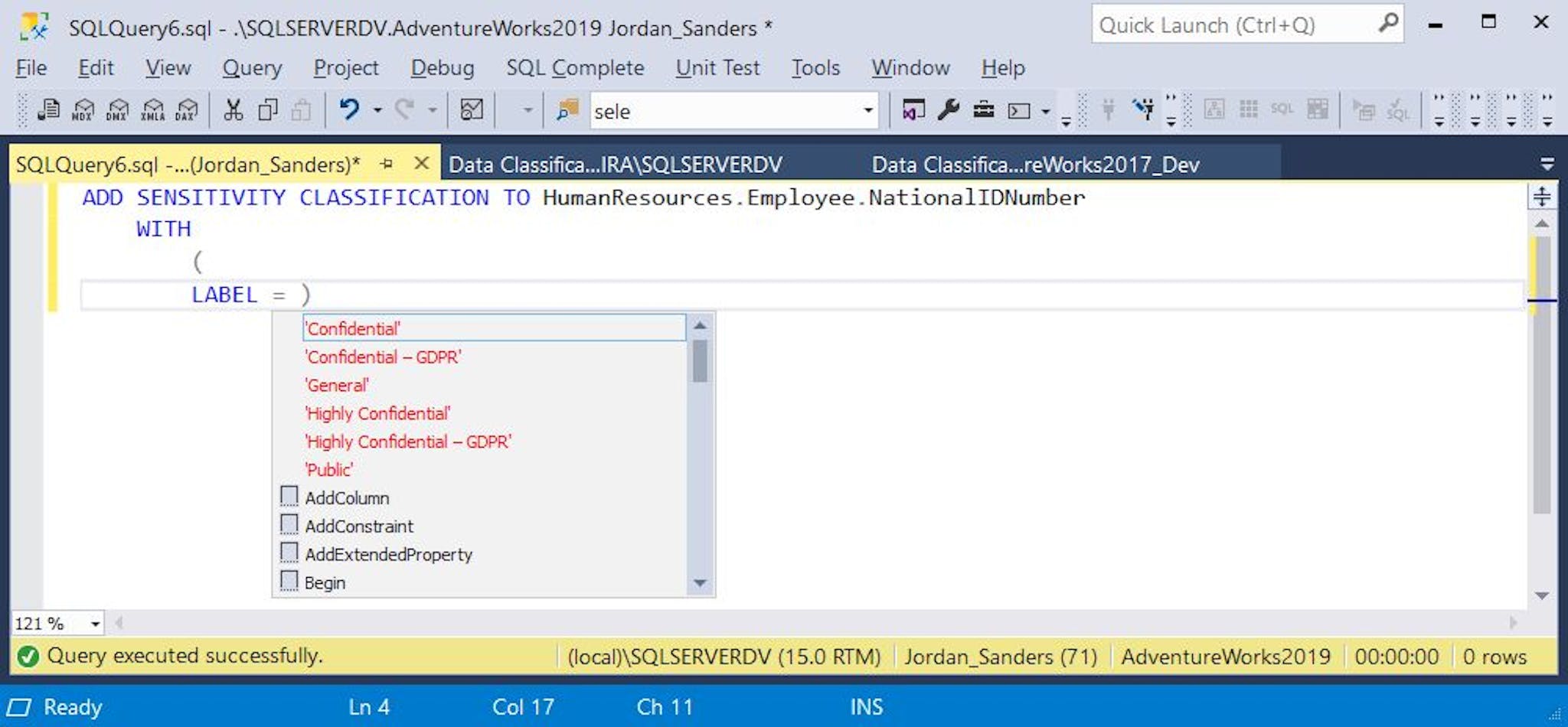The height and width of the screenshot is (727, 1568).
Task: Open the 121 % zoom dropdown
Action: (95, 624)
